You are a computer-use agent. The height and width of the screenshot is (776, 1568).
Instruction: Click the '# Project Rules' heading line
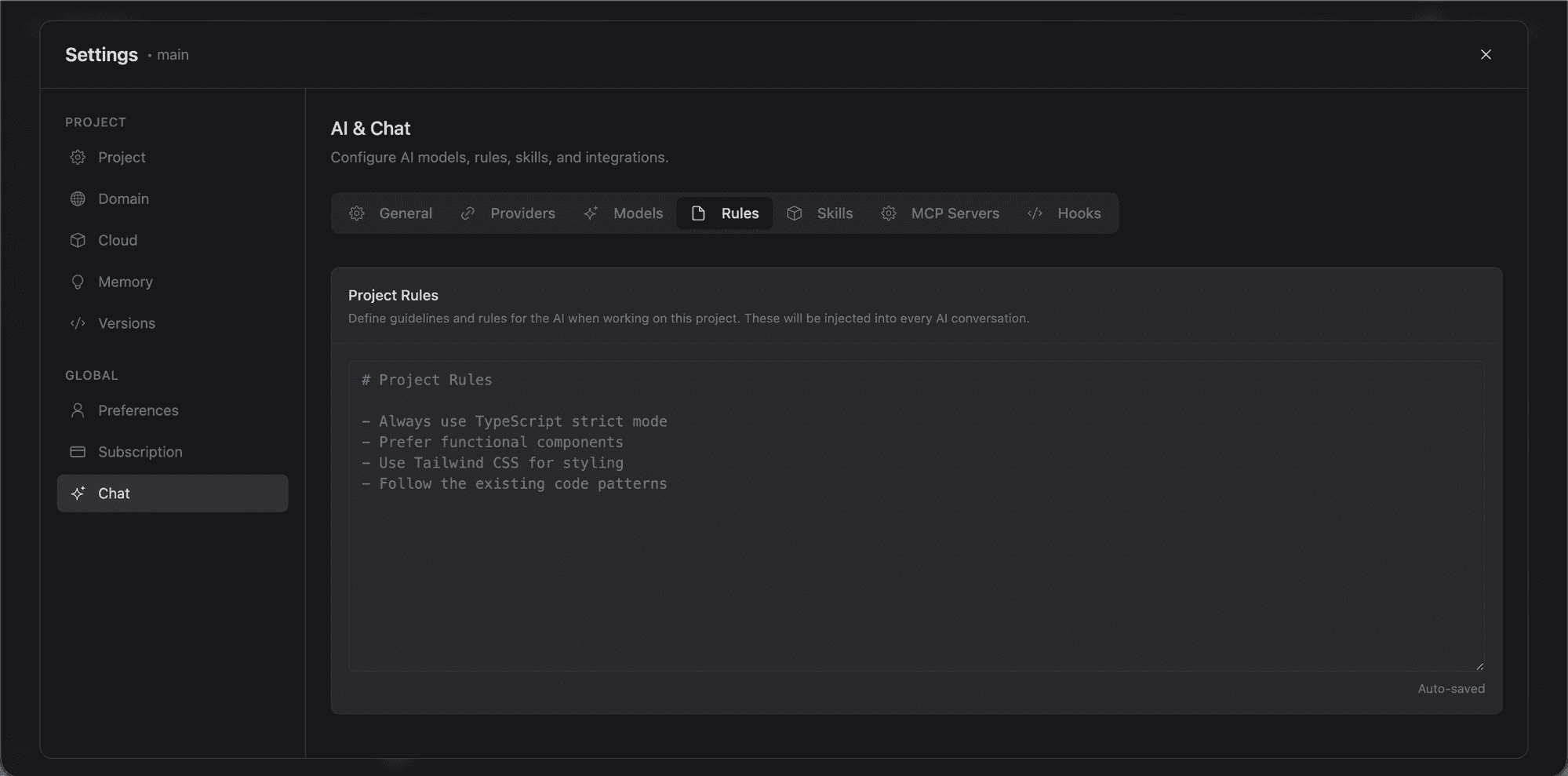427,380
